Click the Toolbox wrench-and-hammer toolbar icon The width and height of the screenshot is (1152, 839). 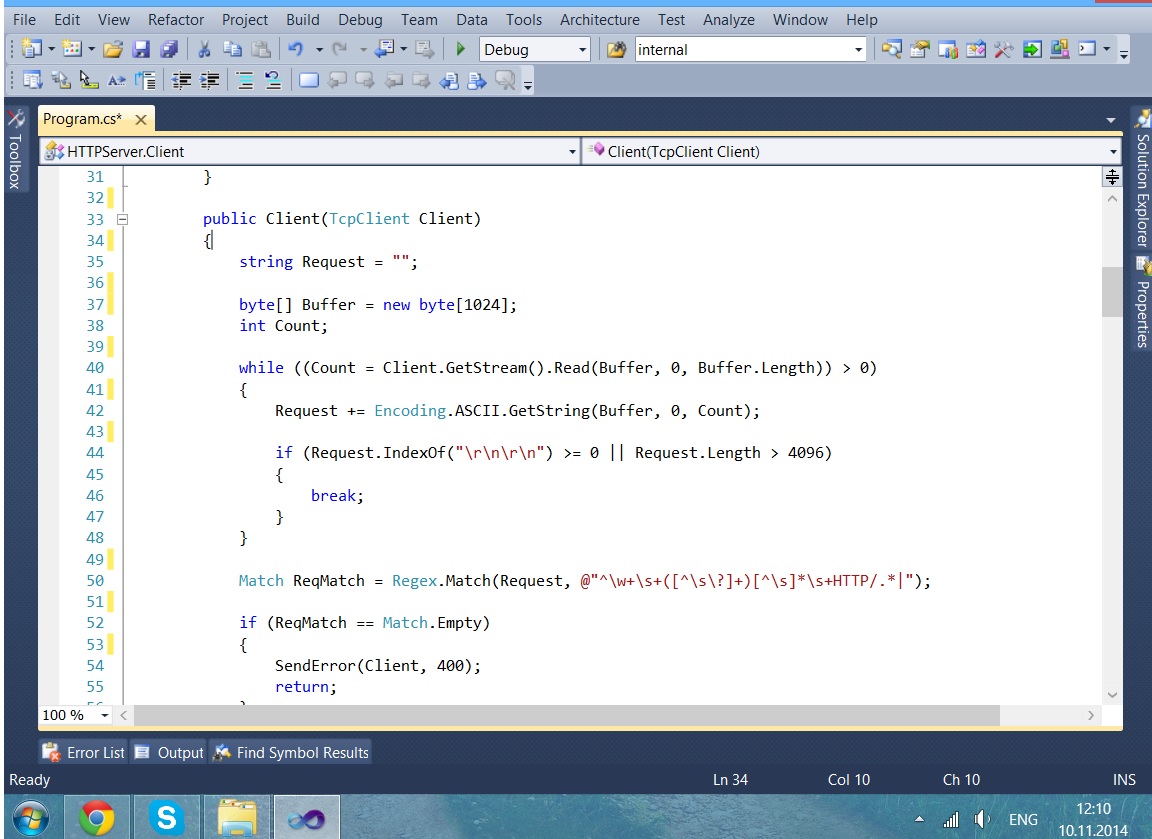(1003, 49)
